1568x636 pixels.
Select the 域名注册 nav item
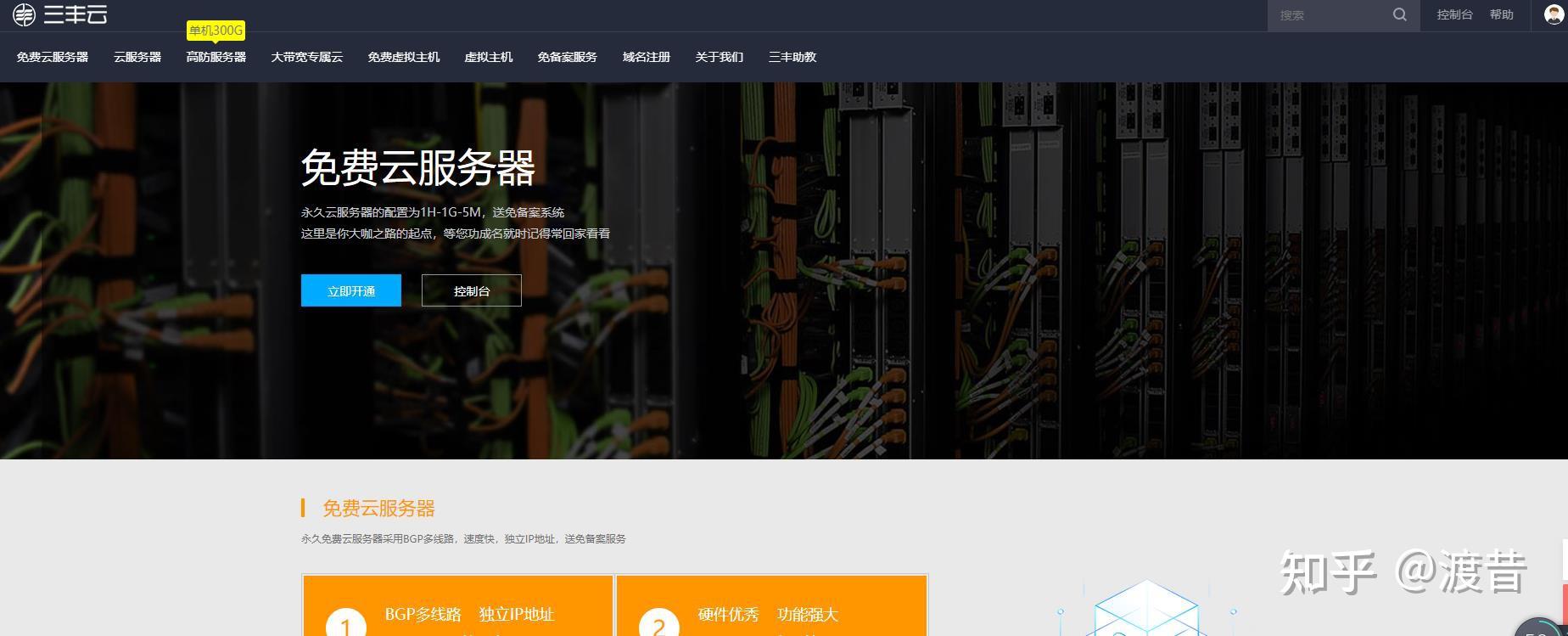[x=647, y=57]
